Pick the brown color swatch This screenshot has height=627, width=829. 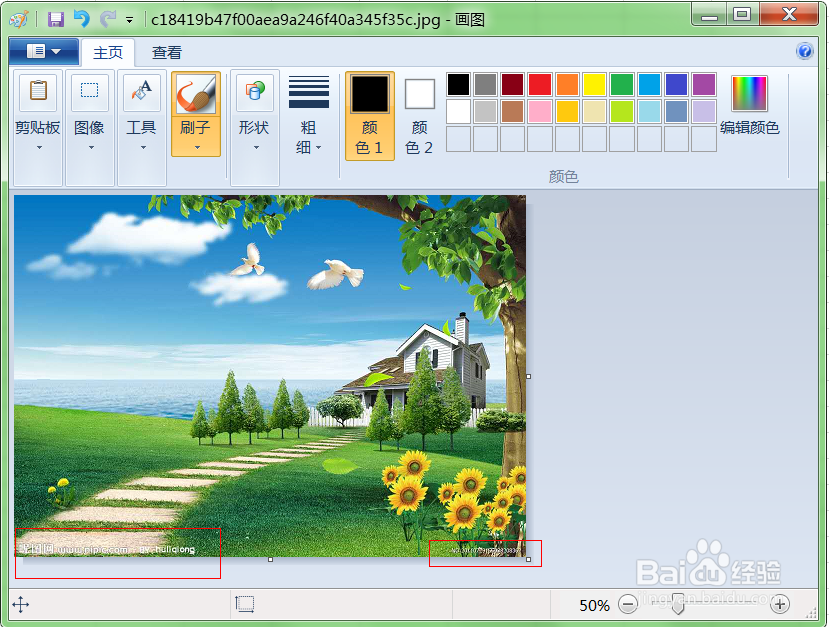[513, 112]
